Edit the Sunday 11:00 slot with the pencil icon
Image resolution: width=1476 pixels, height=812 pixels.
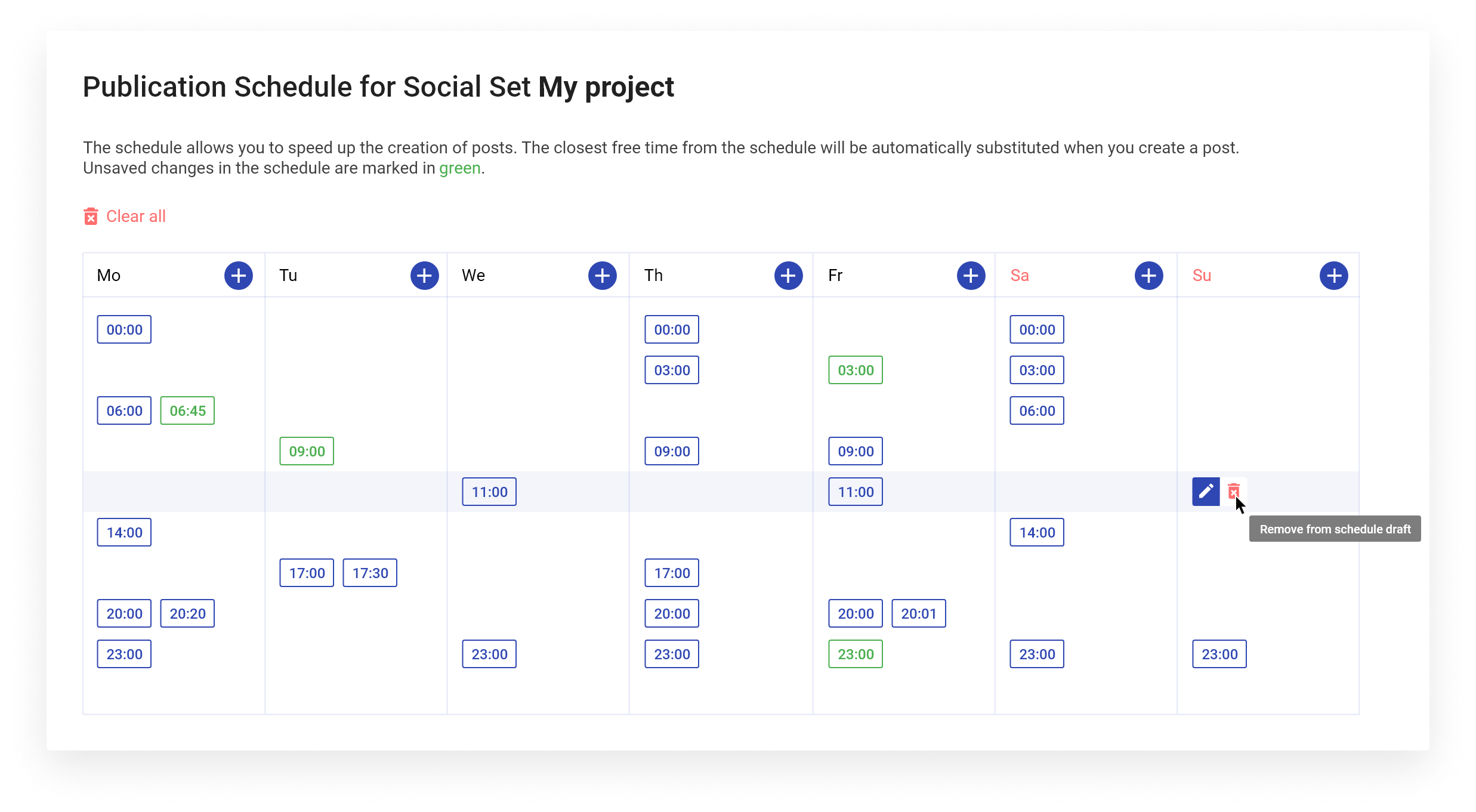click(1205, 492)
